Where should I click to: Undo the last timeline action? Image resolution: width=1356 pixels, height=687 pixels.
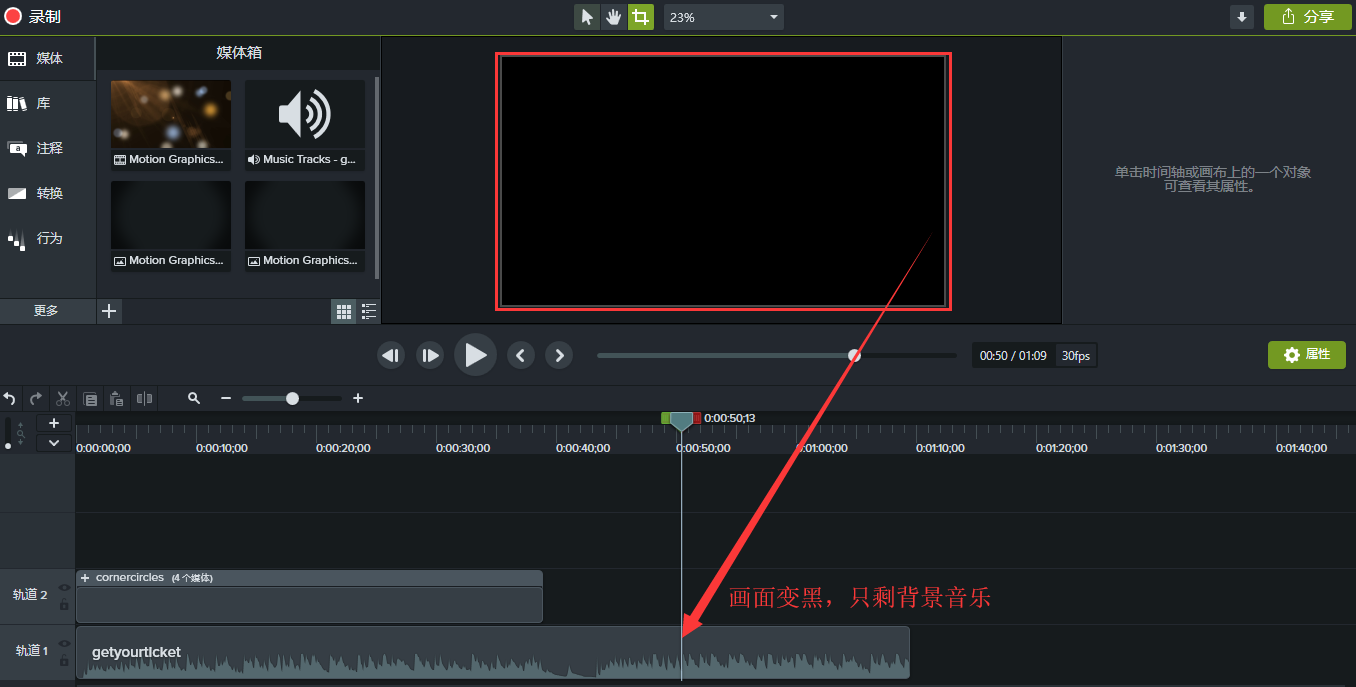pyautogui.click(x=10, y=398)
